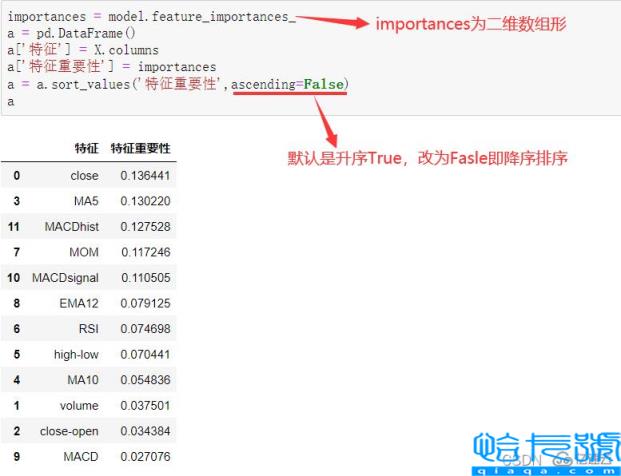621x476 pixels.
Task: Click the value 0.136441
Action: click(x=145, y=175)
